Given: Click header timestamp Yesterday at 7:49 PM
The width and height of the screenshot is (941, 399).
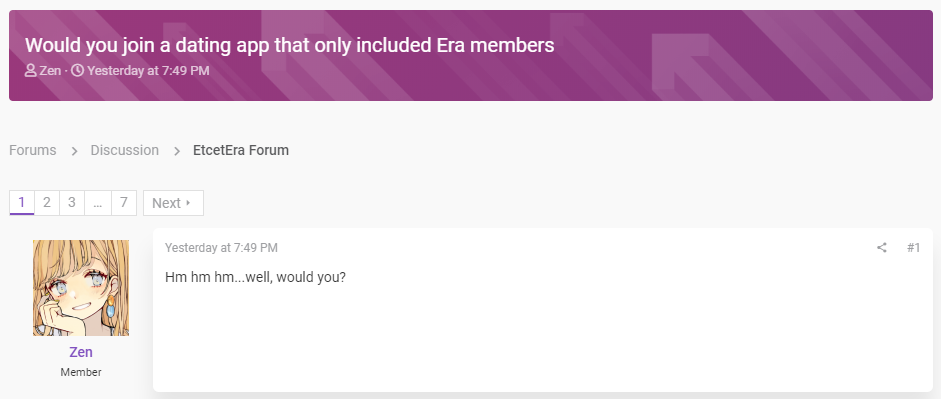Looking at the screenshot, I should coord(148,71).
